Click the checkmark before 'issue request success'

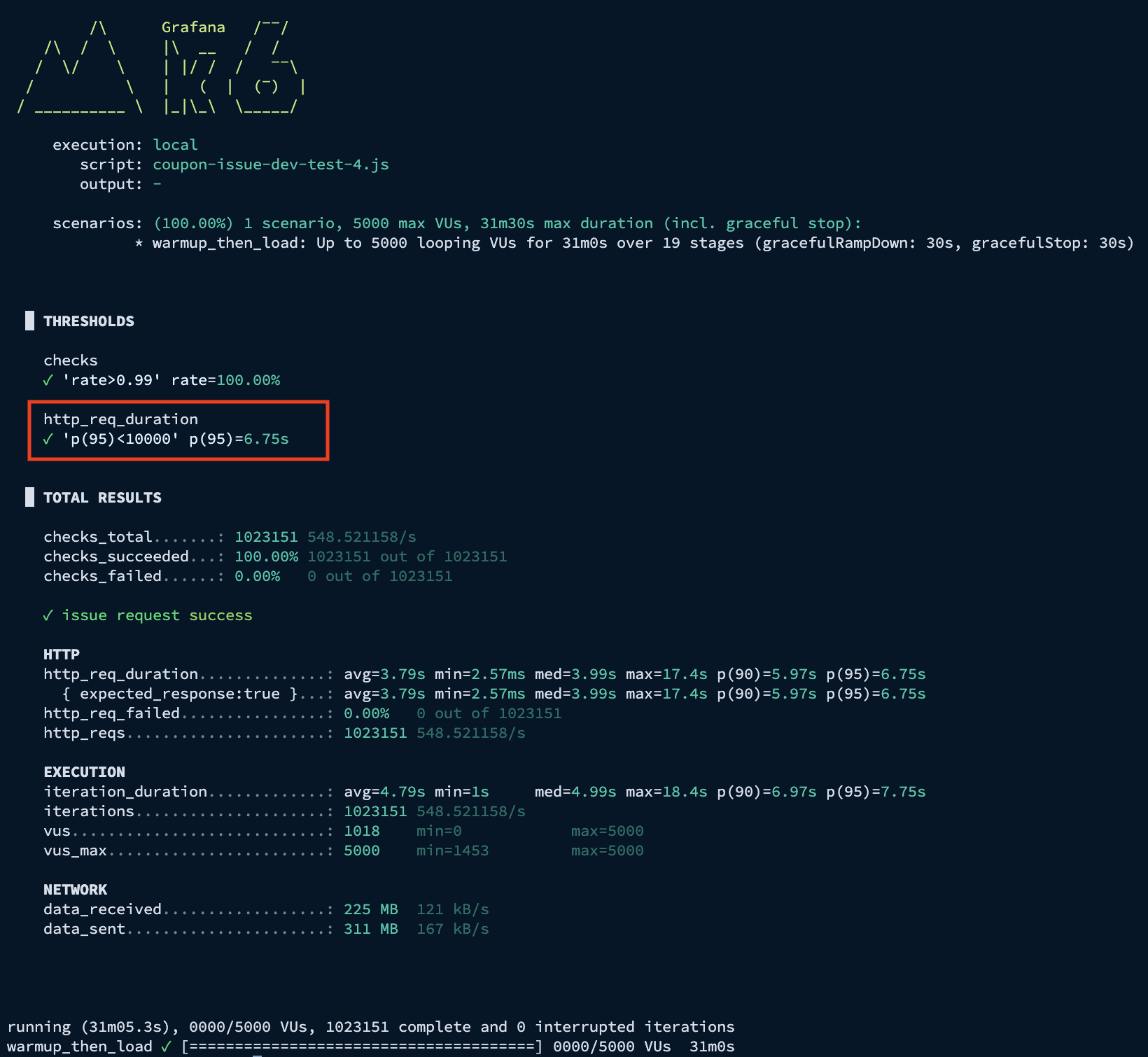48,615
